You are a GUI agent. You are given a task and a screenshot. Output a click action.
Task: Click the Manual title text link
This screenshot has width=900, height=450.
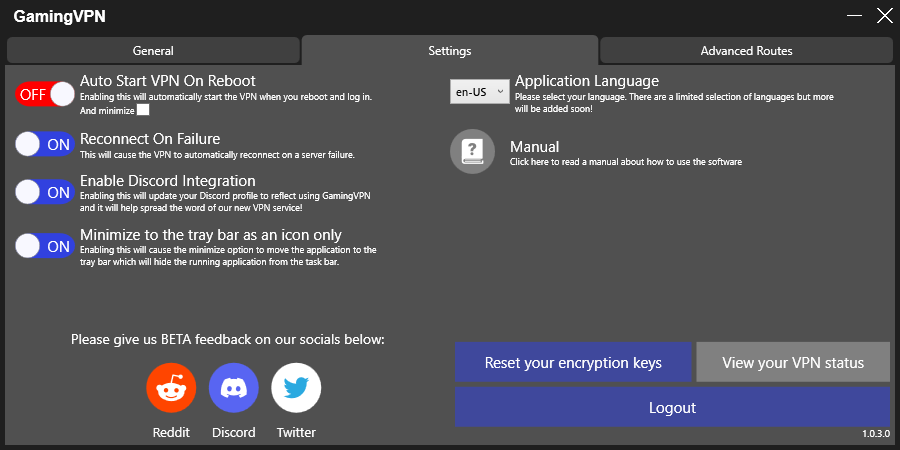point(534,147)
